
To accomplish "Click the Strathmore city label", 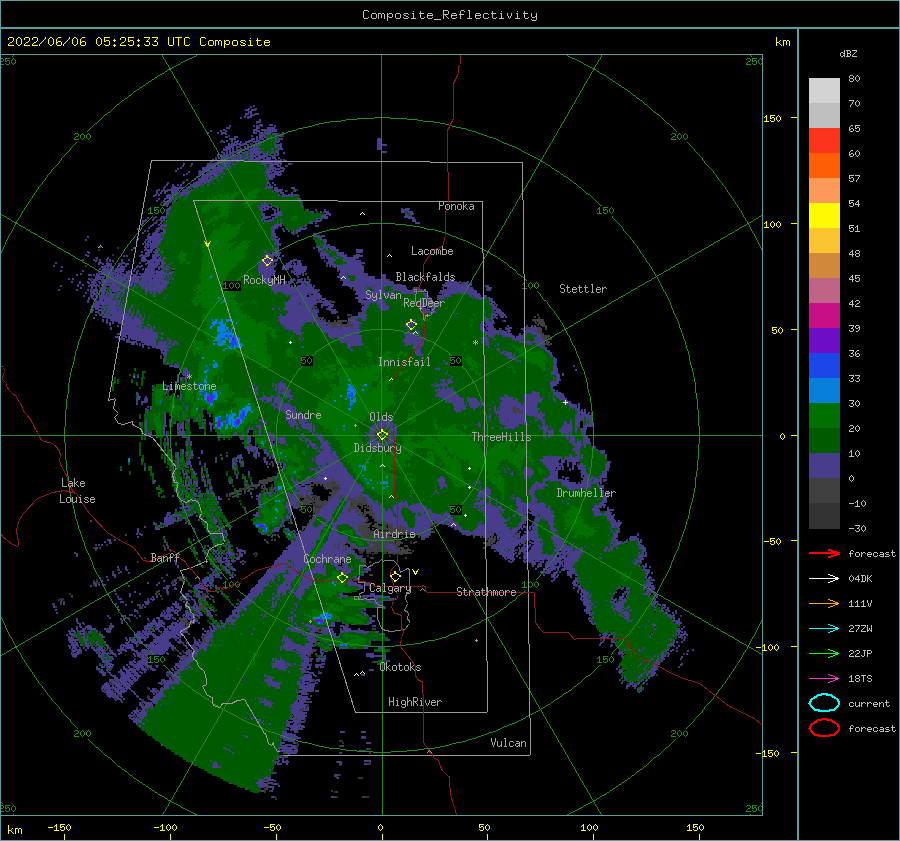I will click(x=486, y=592).
